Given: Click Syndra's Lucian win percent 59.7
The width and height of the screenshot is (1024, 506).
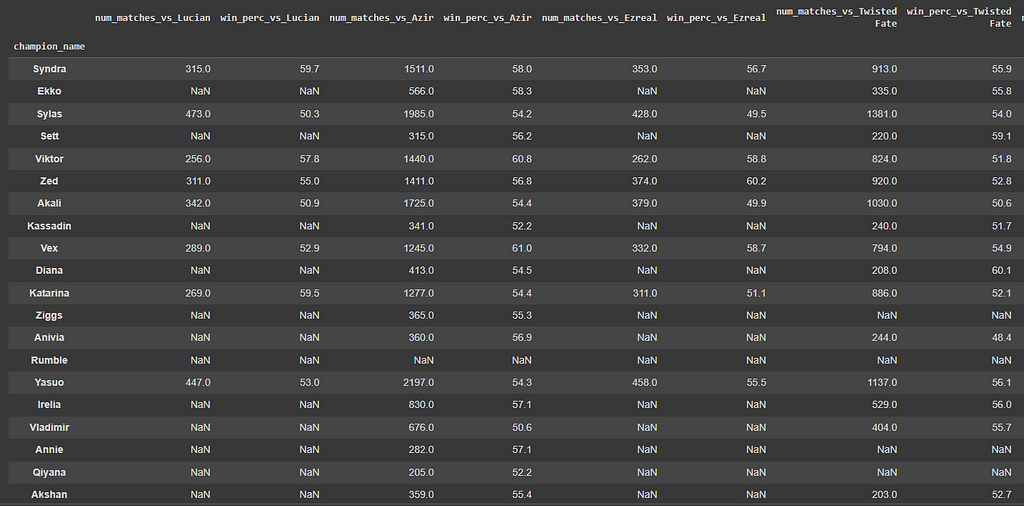Looking at the screenshot, I should (x=310, y=69).
